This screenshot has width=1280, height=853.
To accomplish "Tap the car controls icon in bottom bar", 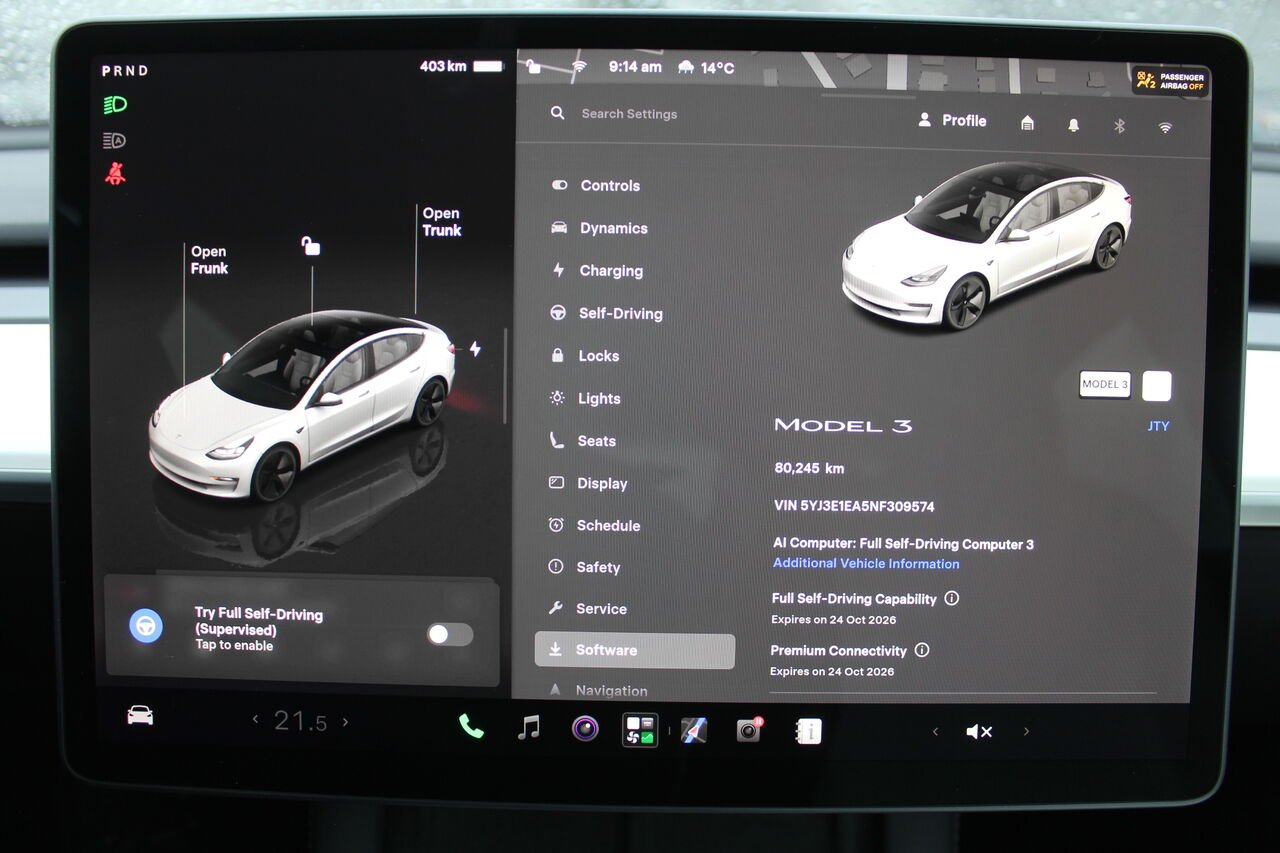I will 140,715.
